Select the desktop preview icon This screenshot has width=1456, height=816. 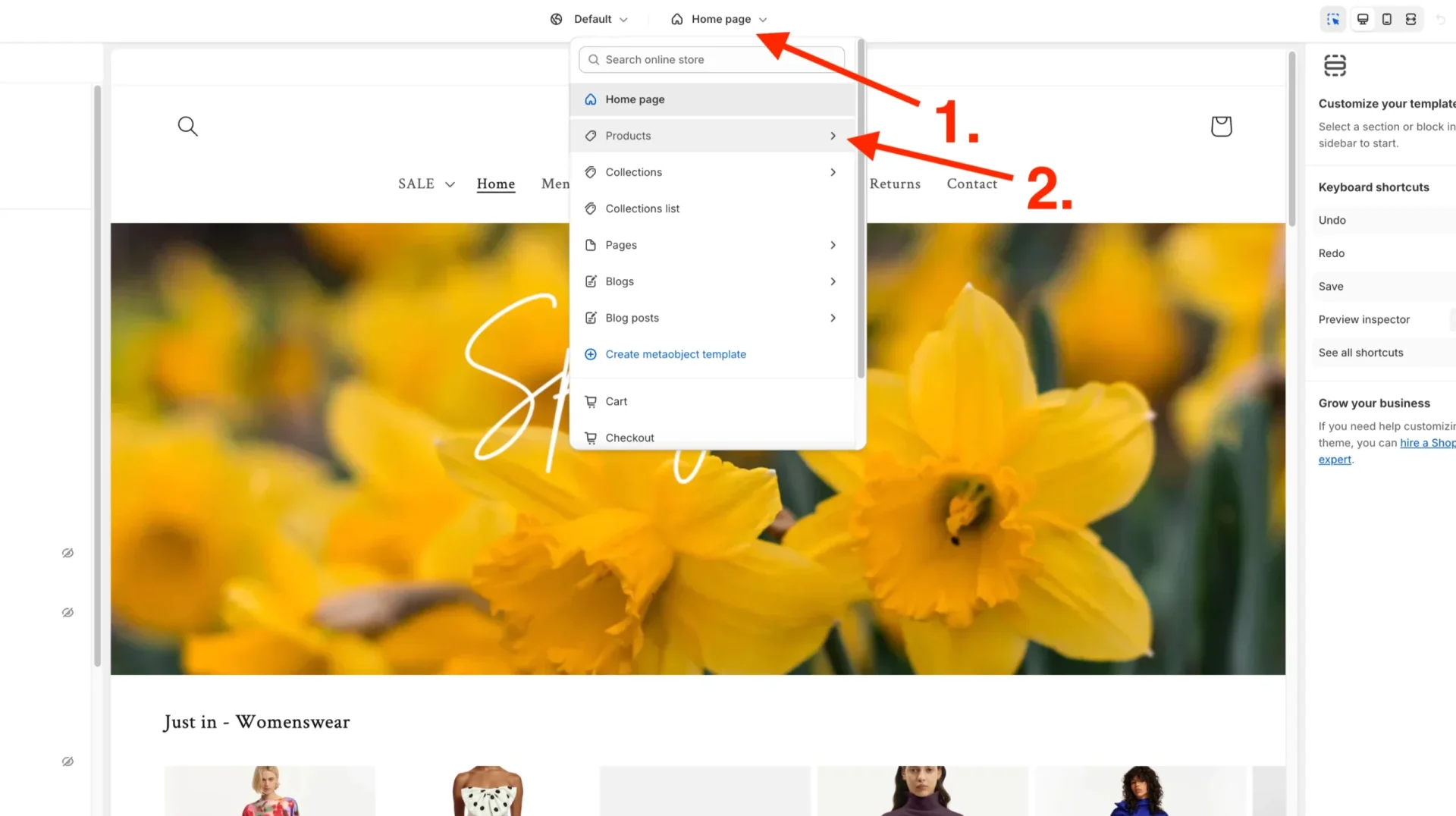[1362, 19]
